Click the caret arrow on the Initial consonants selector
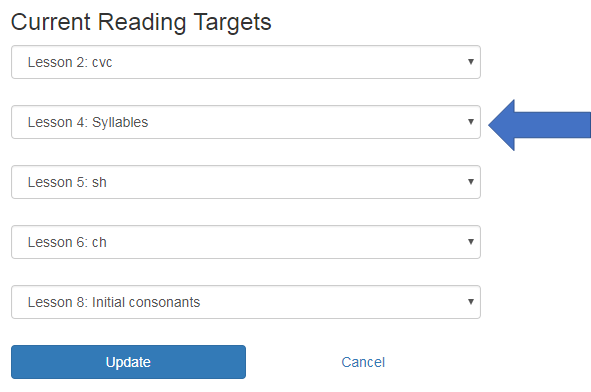 tap(471, 301)
